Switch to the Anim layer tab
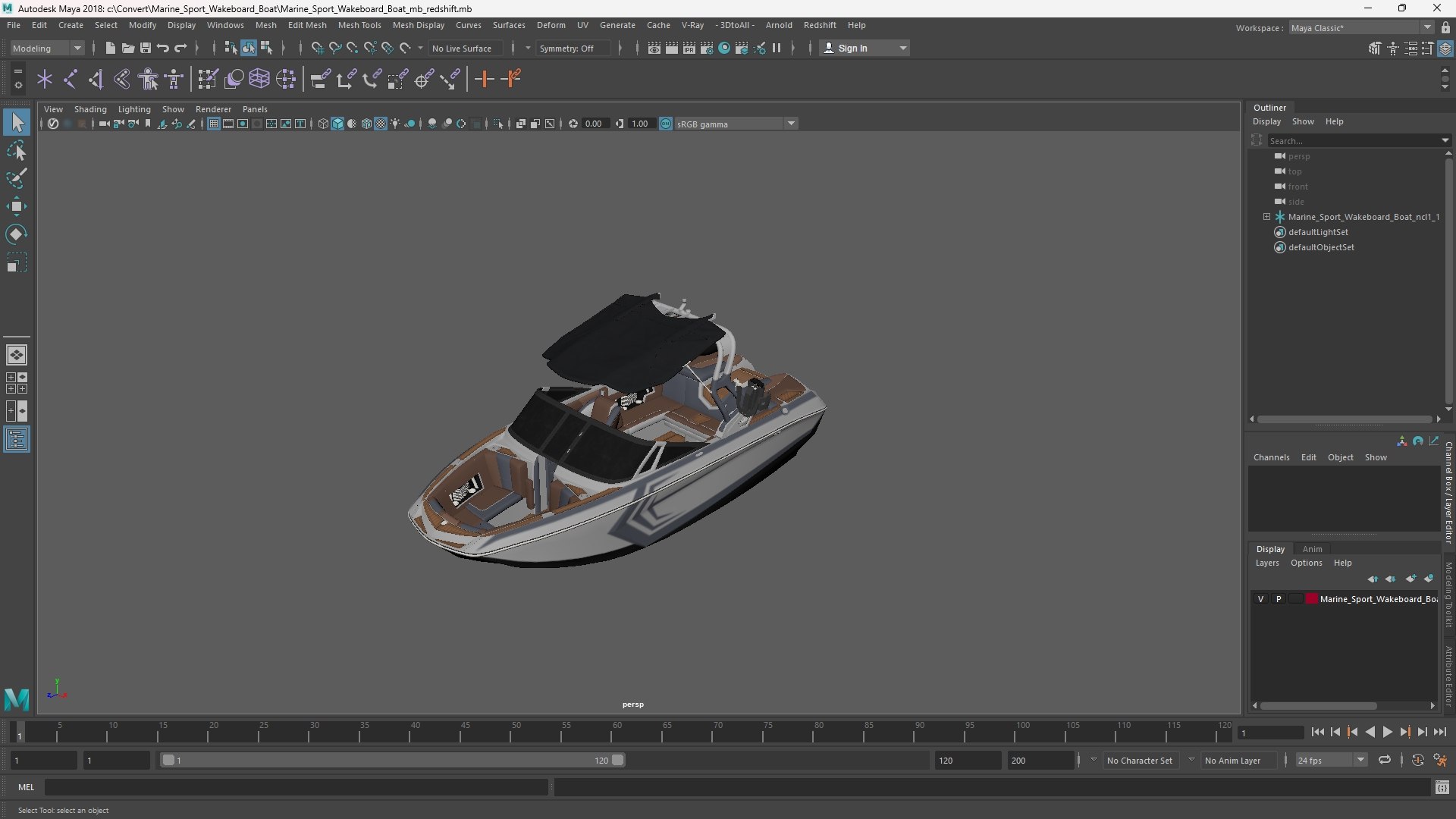 click(x=1312, y=549)
